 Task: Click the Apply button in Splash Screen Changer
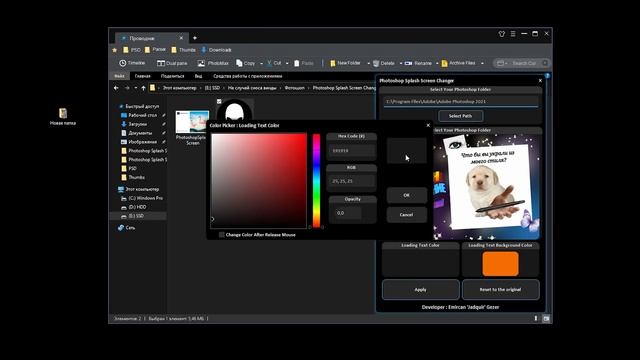(420, 289)
